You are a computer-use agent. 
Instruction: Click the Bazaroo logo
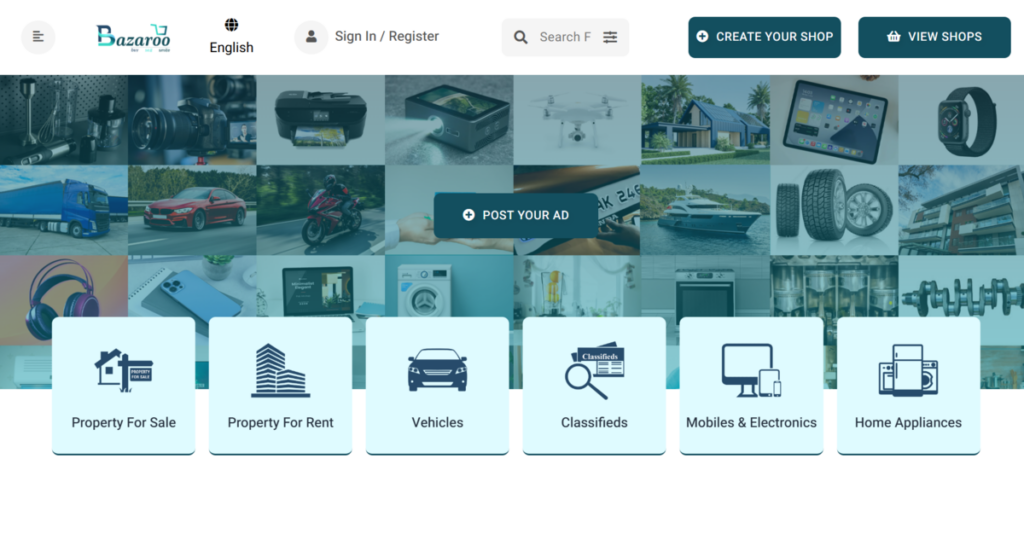133,37
